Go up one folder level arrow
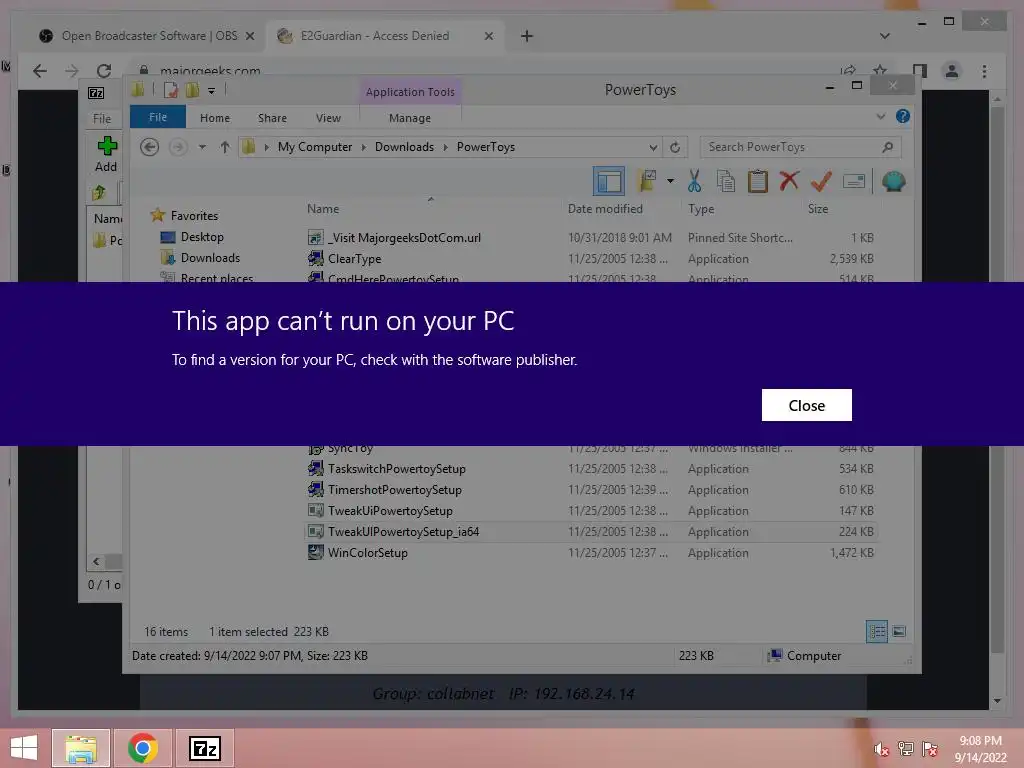1024x768 pixels. click(225, 147)
